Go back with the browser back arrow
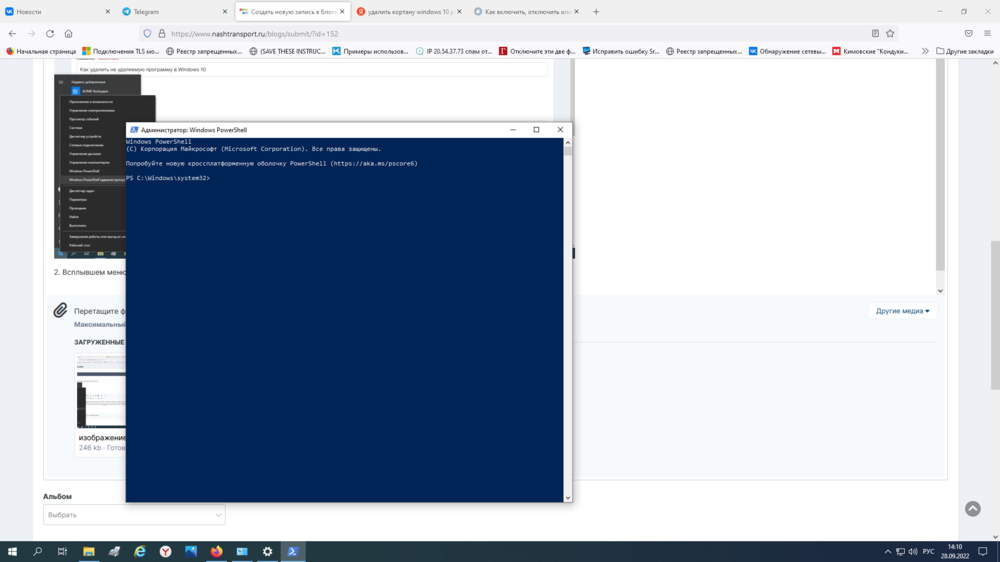 tap(13, 33)
